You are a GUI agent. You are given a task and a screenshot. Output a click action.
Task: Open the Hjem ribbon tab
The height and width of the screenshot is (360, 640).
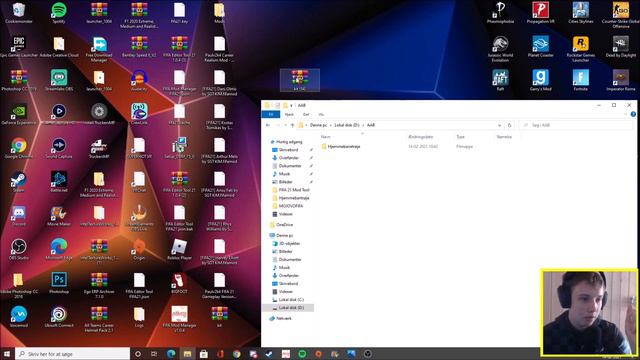coord(289,114)
